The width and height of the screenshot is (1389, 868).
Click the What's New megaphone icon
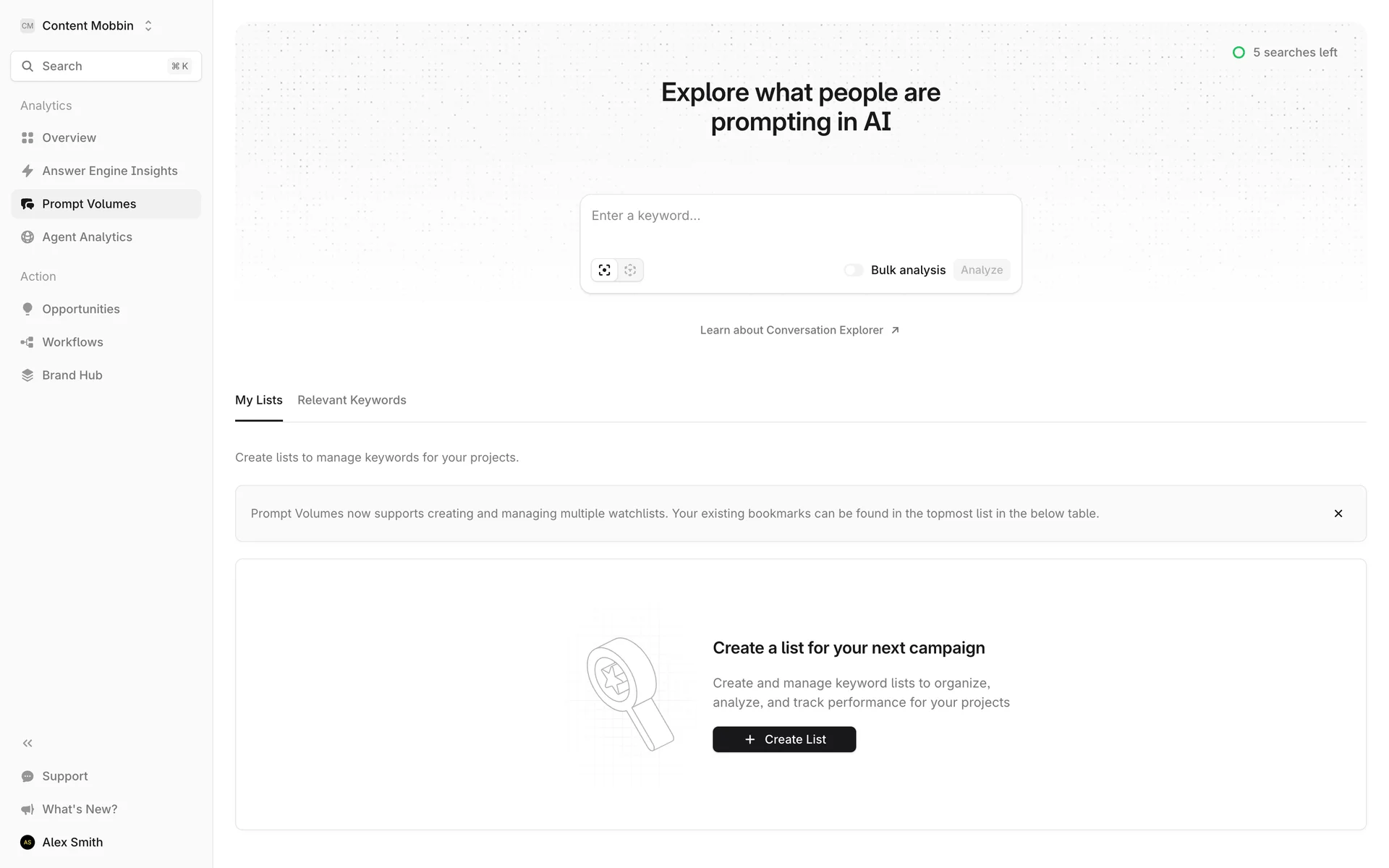click(x=27, y=809)
